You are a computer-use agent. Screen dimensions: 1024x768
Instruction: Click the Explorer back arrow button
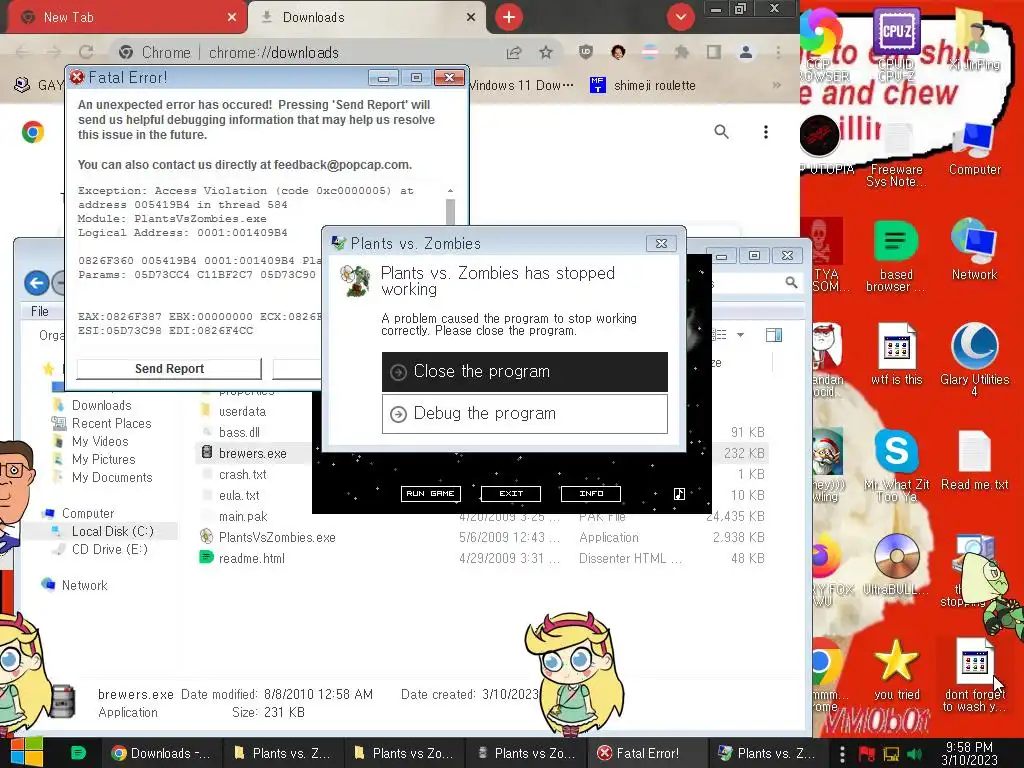click(x=37, y=283)
